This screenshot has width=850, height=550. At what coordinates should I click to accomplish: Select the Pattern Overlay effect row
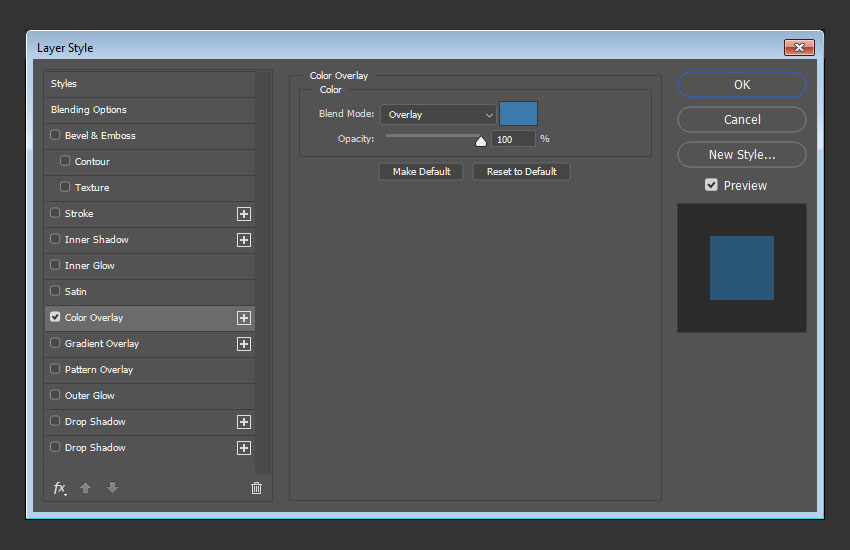click(150, 370)
